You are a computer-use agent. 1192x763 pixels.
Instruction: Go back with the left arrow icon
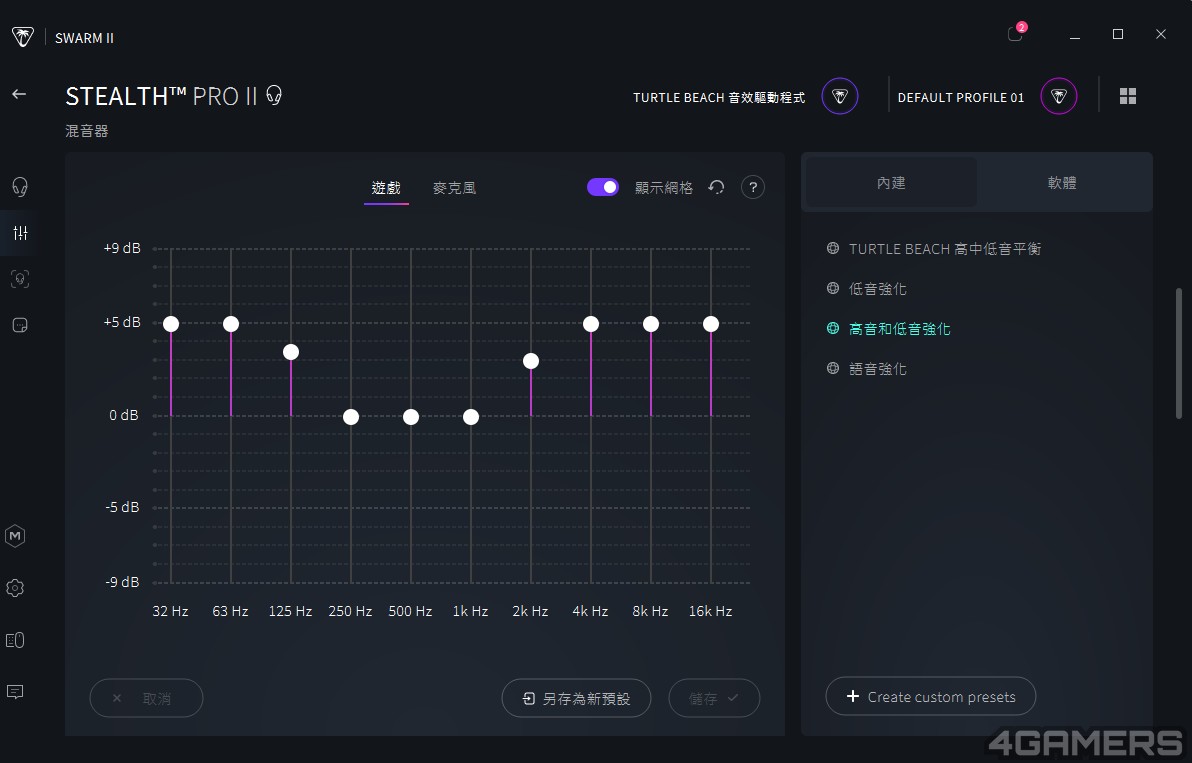click(19, 94)
